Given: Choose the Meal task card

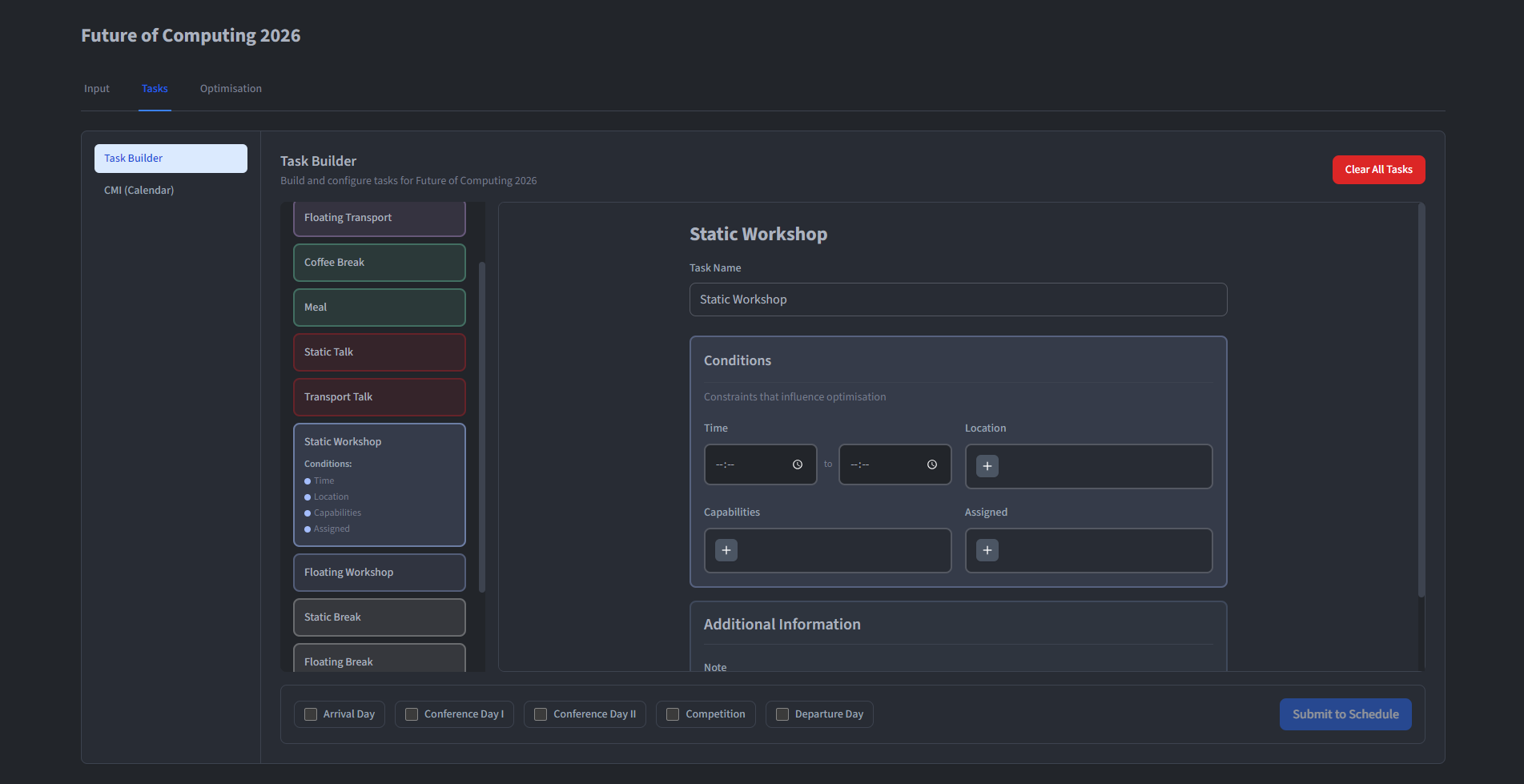Looking at the screenshot, I should pos(380,308).
